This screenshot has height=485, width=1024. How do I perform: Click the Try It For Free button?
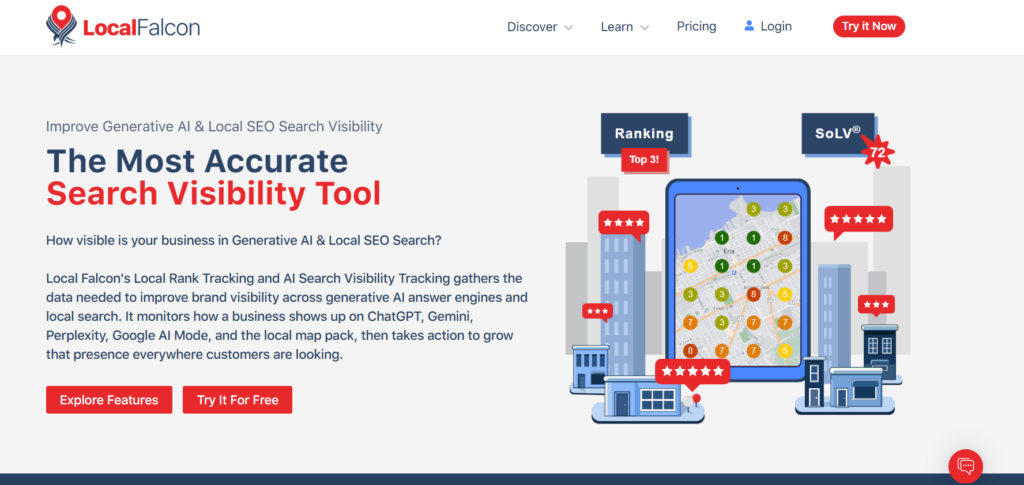point(237,399)
